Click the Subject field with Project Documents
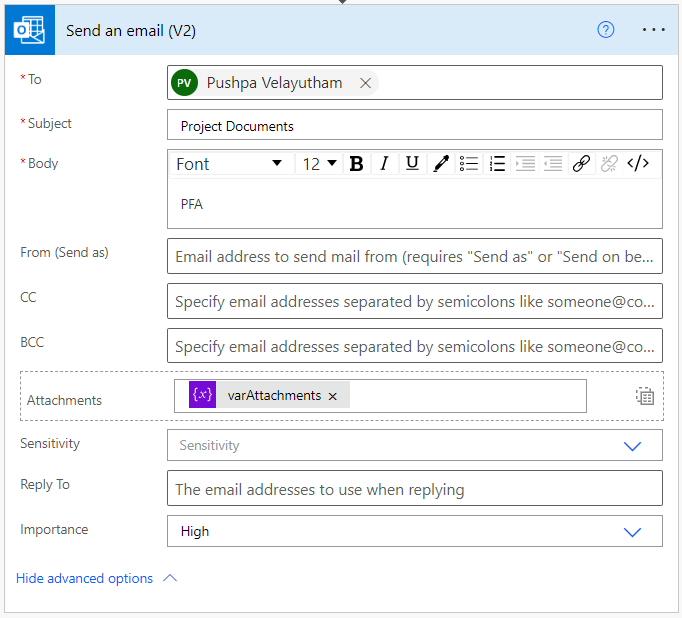 (x=415, y=125)
